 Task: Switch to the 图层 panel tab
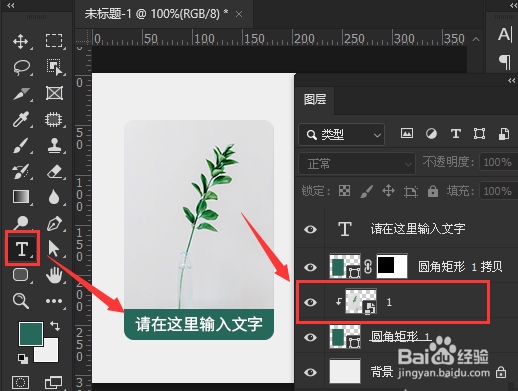click(x=315, y=99)
